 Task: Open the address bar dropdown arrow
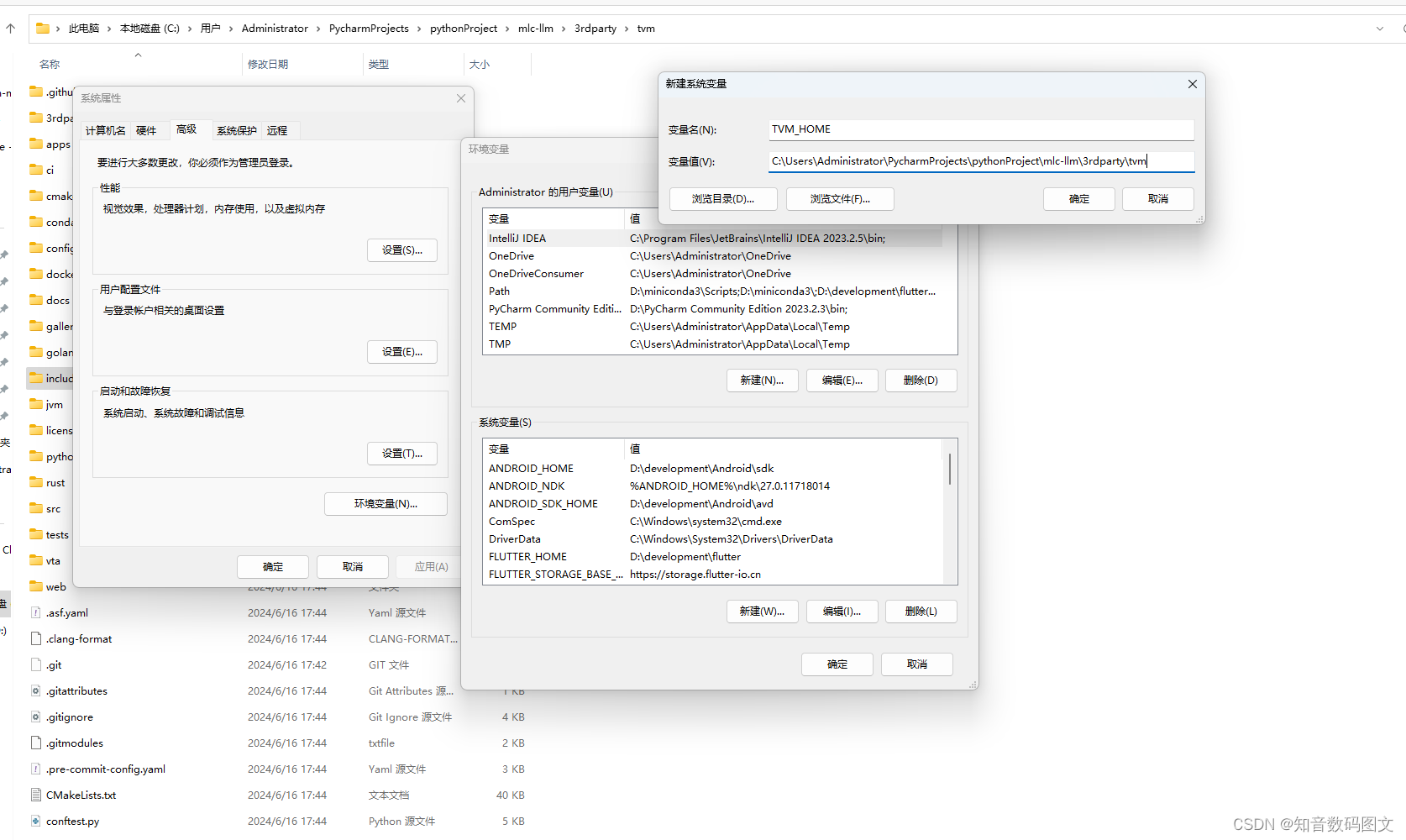1380,28
